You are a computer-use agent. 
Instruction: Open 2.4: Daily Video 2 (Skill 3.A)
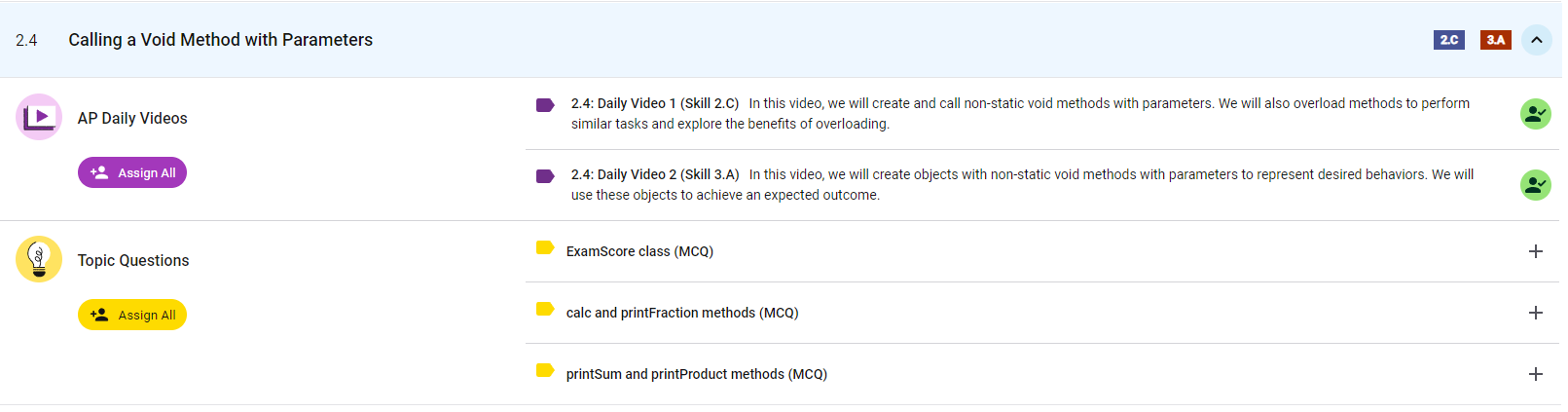point(655,174)
